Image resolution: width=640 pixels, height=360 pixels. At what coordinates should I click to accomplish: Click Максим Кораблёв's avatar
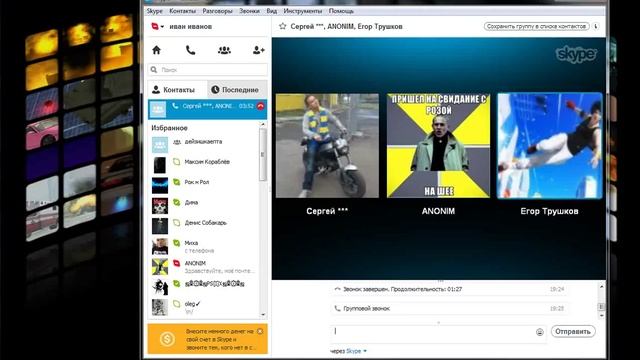click(160, 165)
